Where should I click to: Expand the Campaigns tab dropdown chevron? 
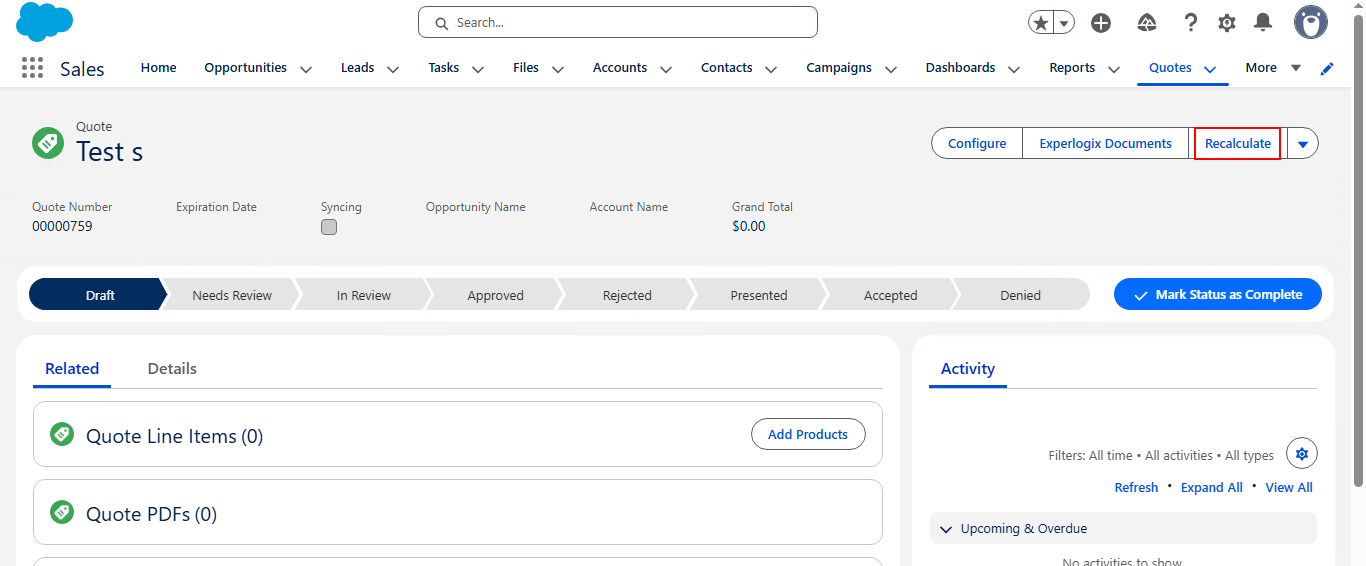(x=891, y=69)
